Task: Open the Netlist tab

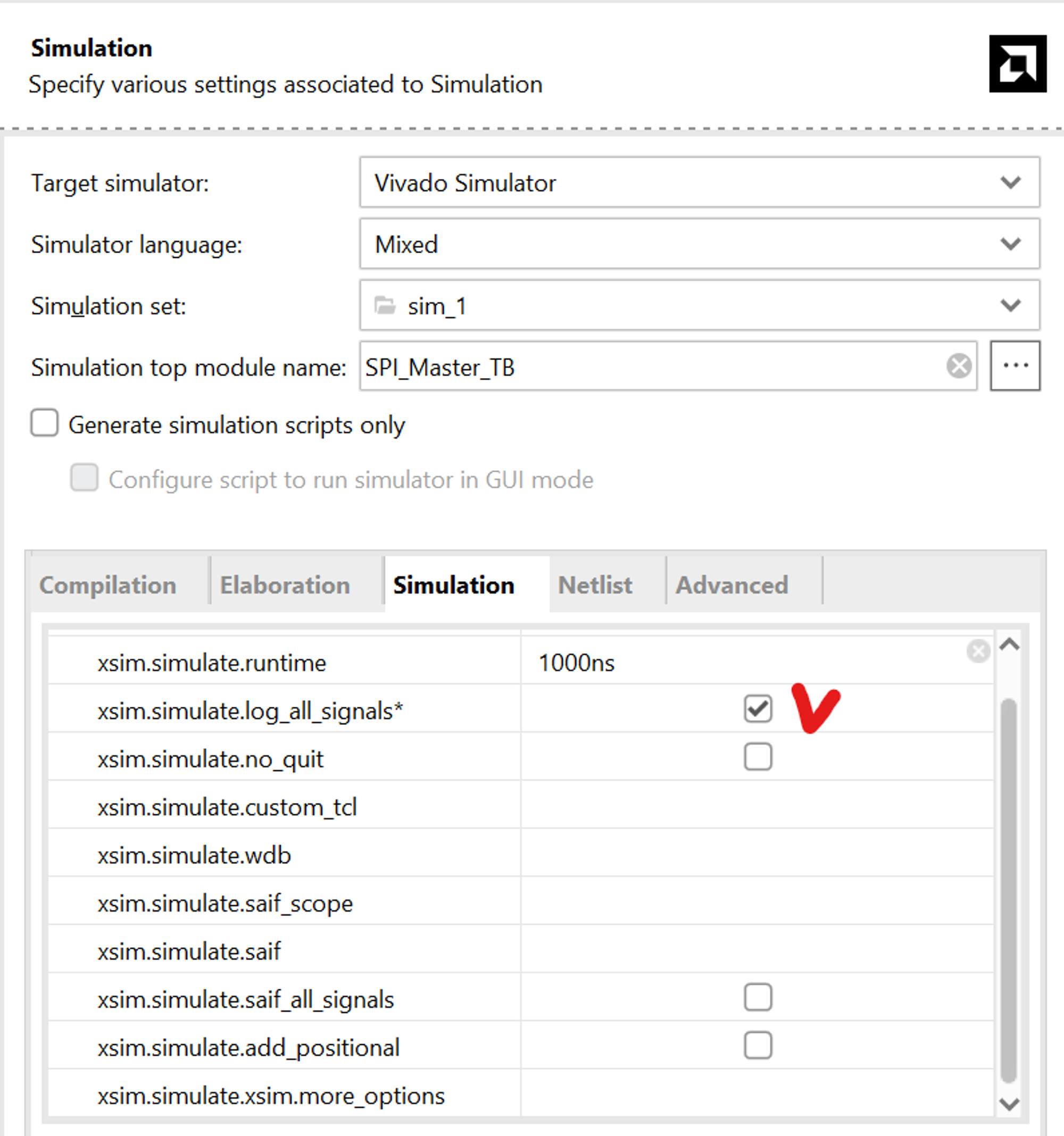Action: pos(595,585)
